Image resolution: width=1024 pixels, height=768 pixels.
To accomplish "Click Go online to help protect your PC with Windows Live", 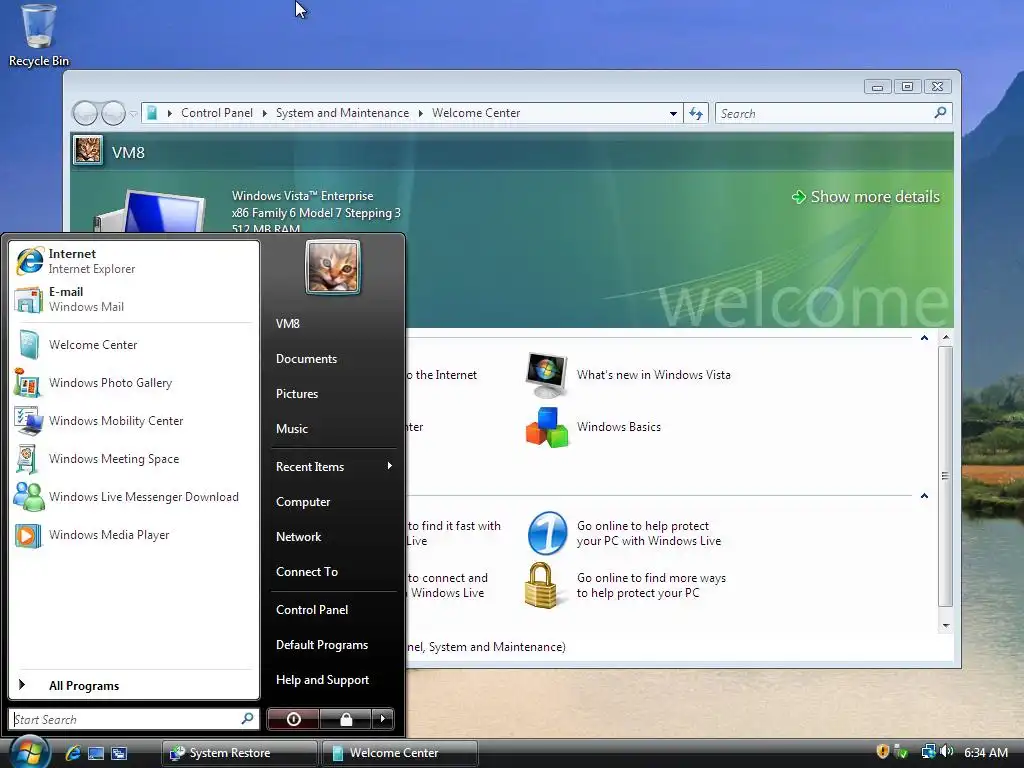I will coord(624,534).
